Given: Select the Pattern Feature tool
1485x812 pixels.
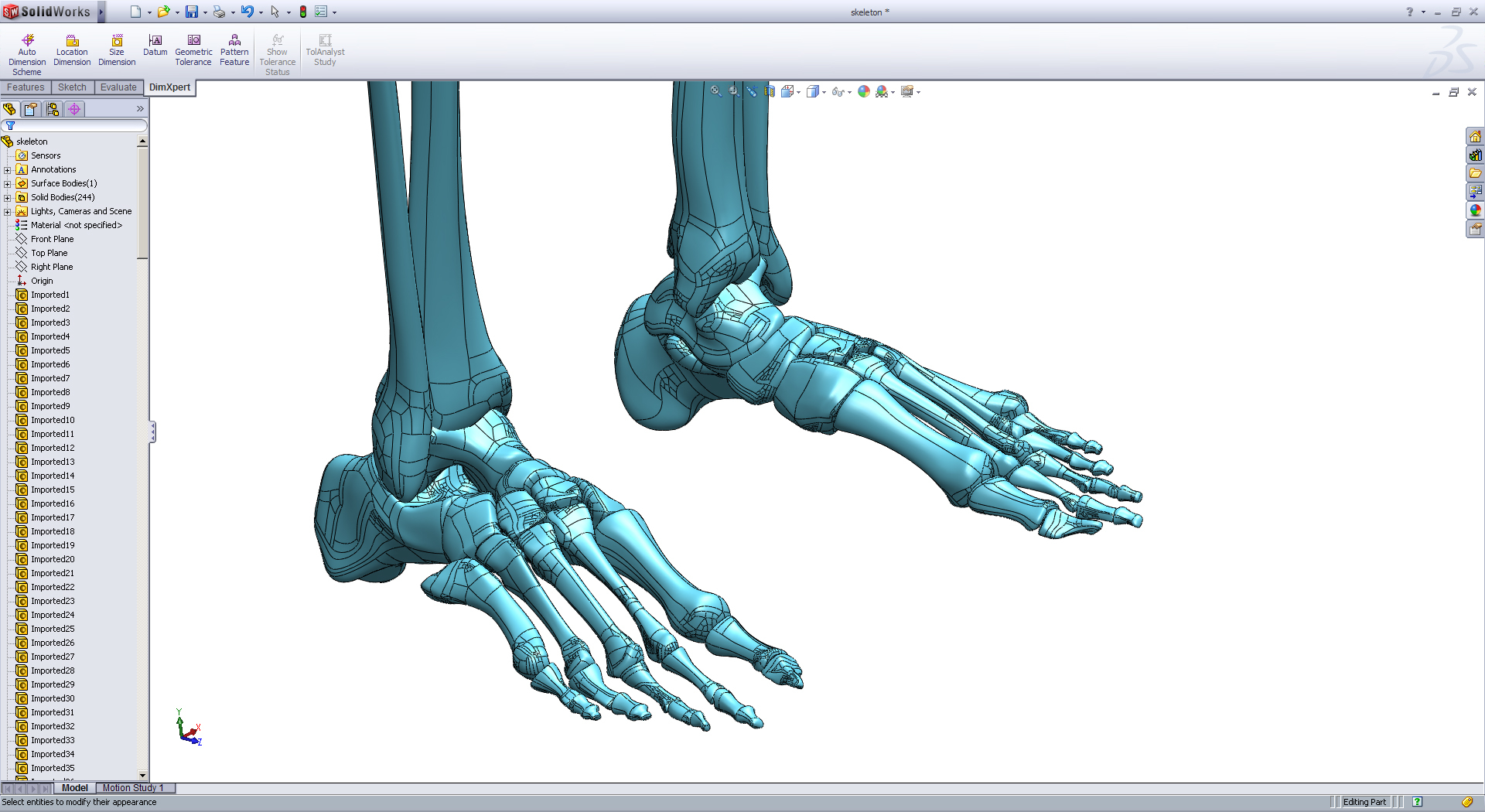Looking at the screenshot, I should pos(234,48).
